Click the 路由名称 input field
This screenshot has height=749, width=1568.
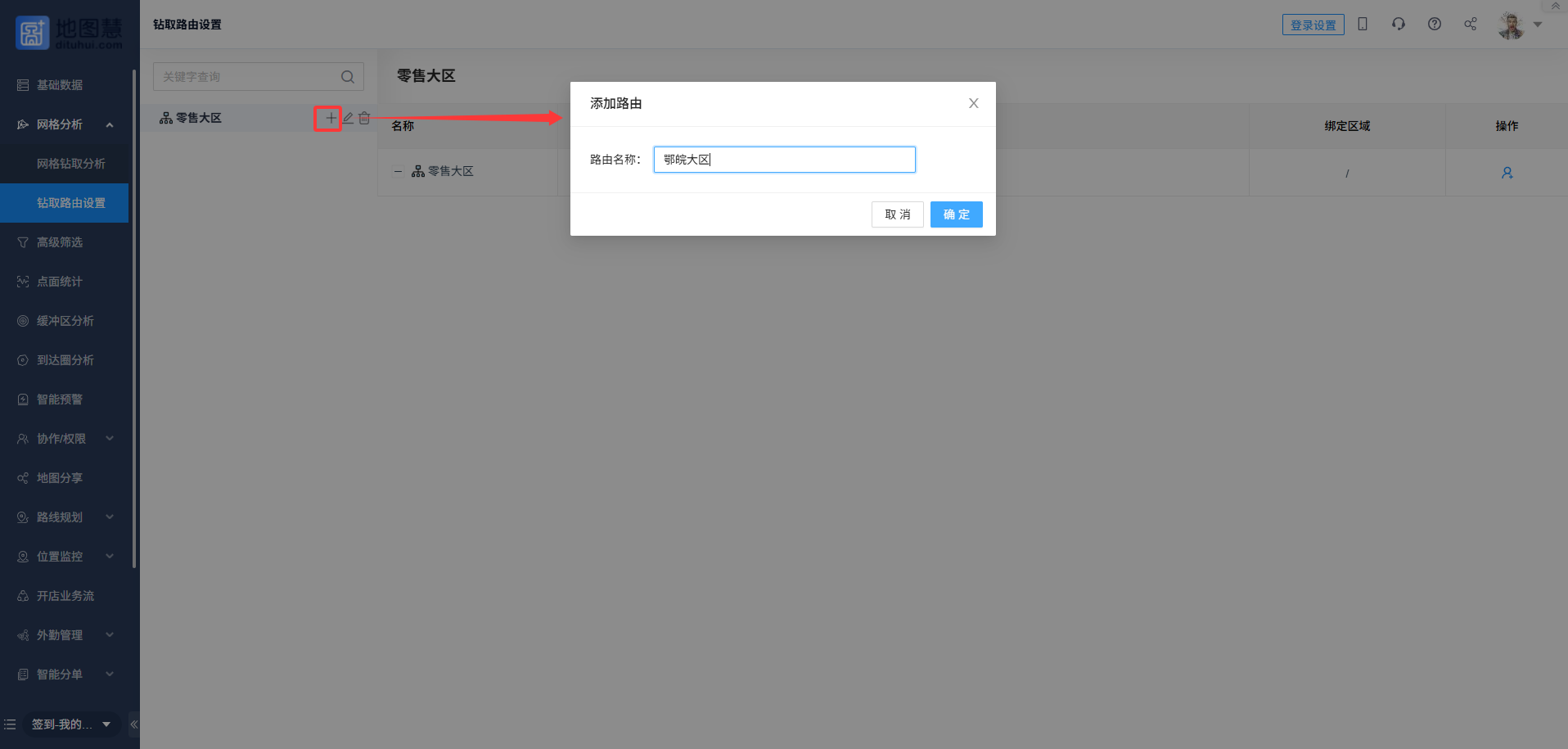(784, 160)
